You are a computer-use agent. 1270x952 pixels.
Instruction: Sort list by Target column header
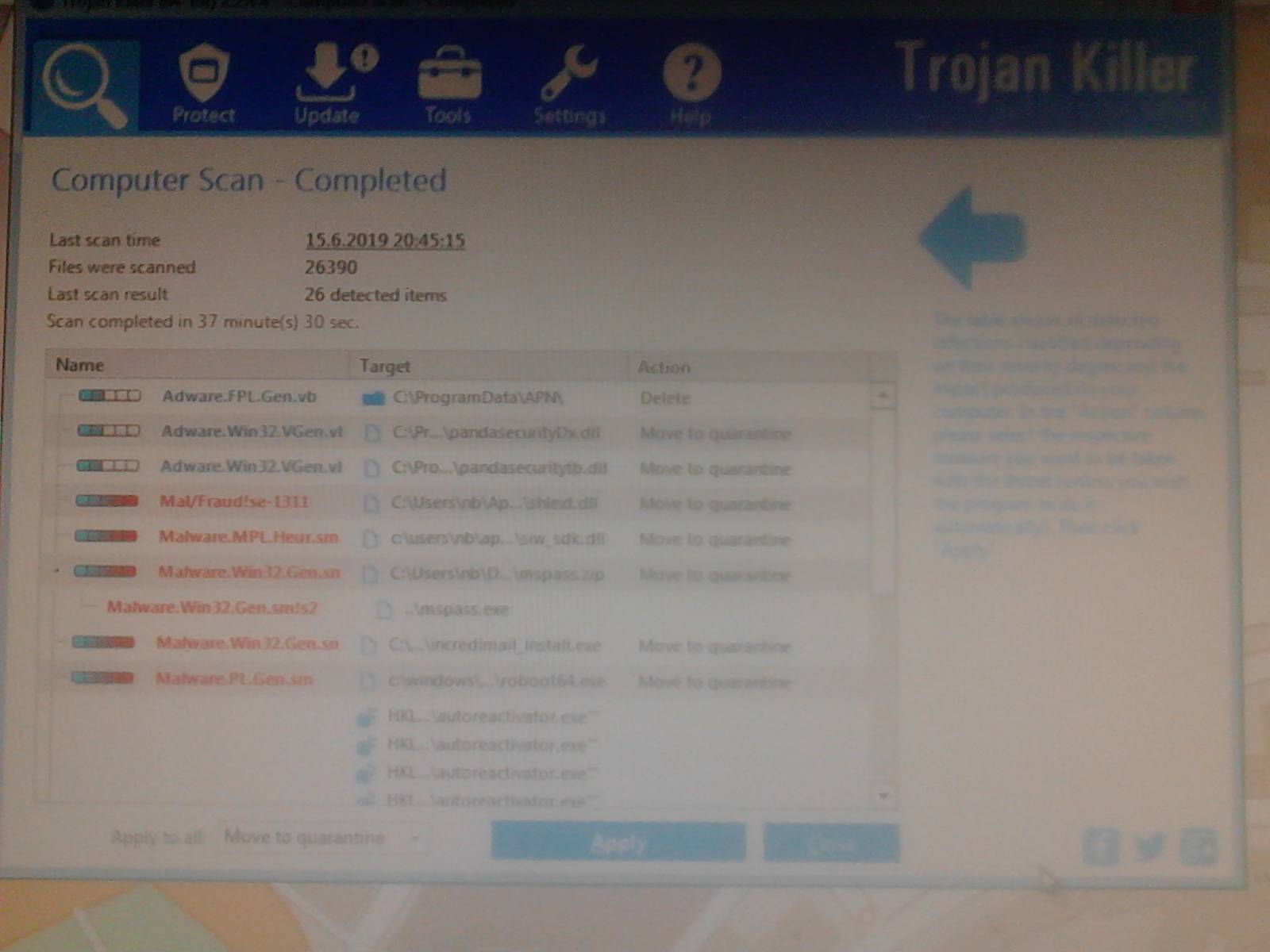tap(488, 367)
